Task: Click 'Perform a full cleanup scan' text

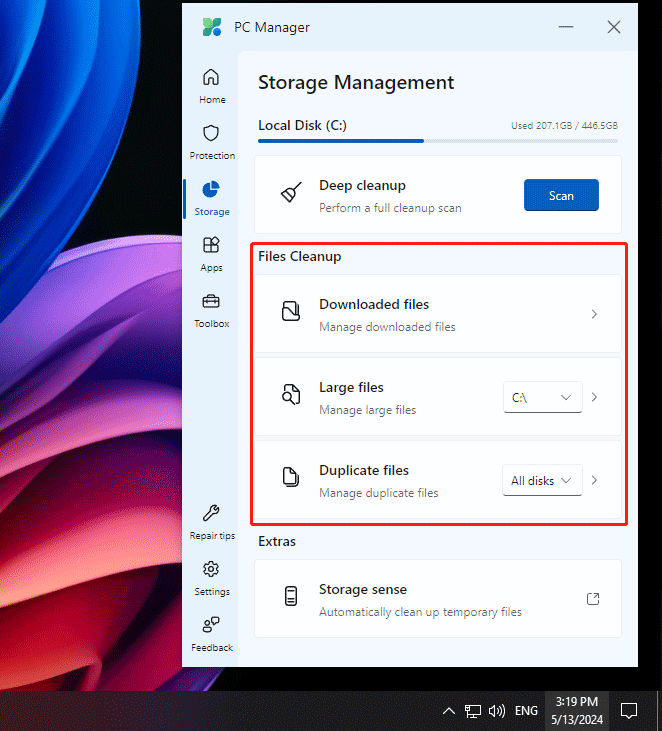Action: pyautogui.click(x=390, y=208)
